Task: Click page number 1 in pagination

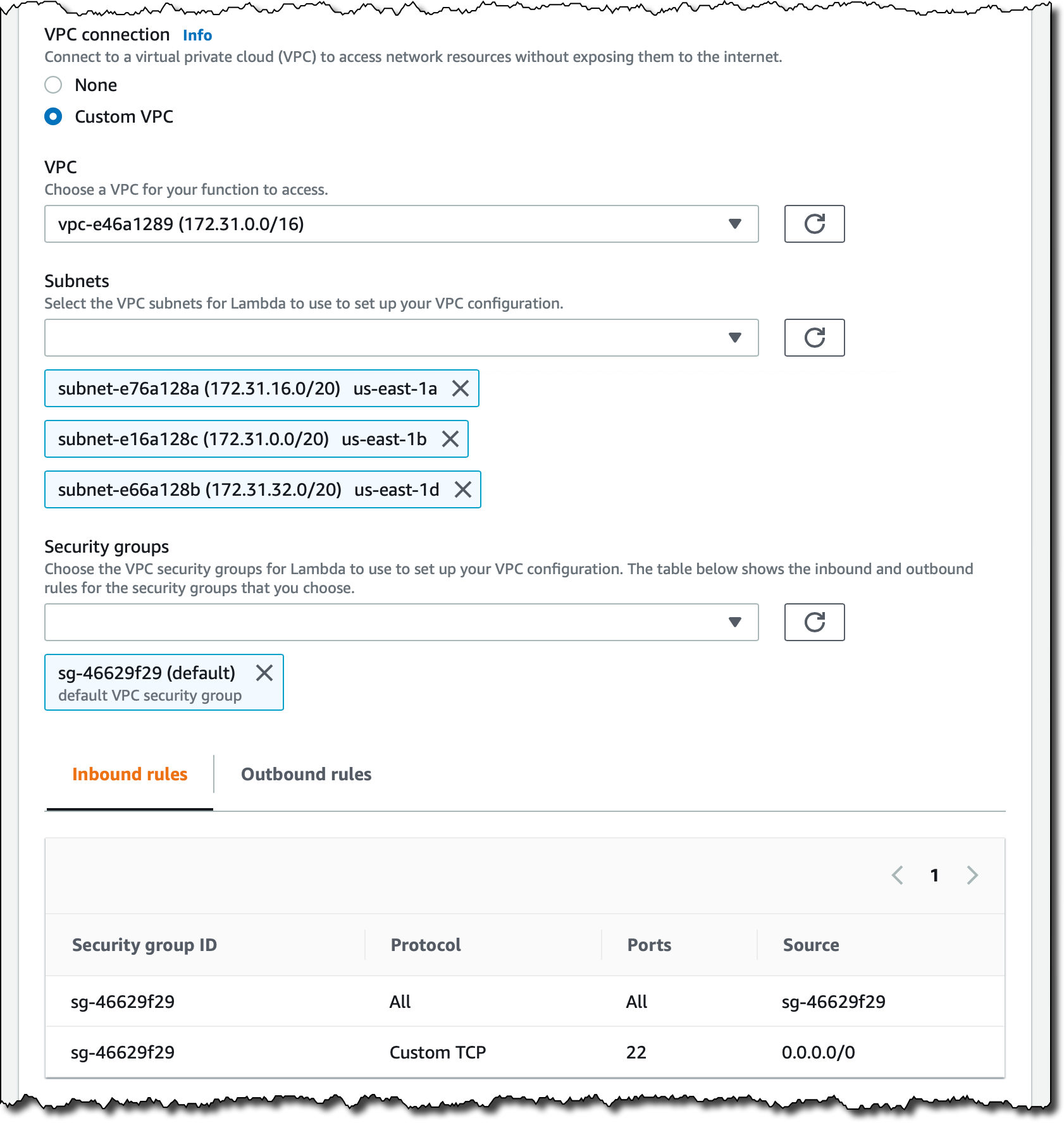Action: [x=934, y=875]
